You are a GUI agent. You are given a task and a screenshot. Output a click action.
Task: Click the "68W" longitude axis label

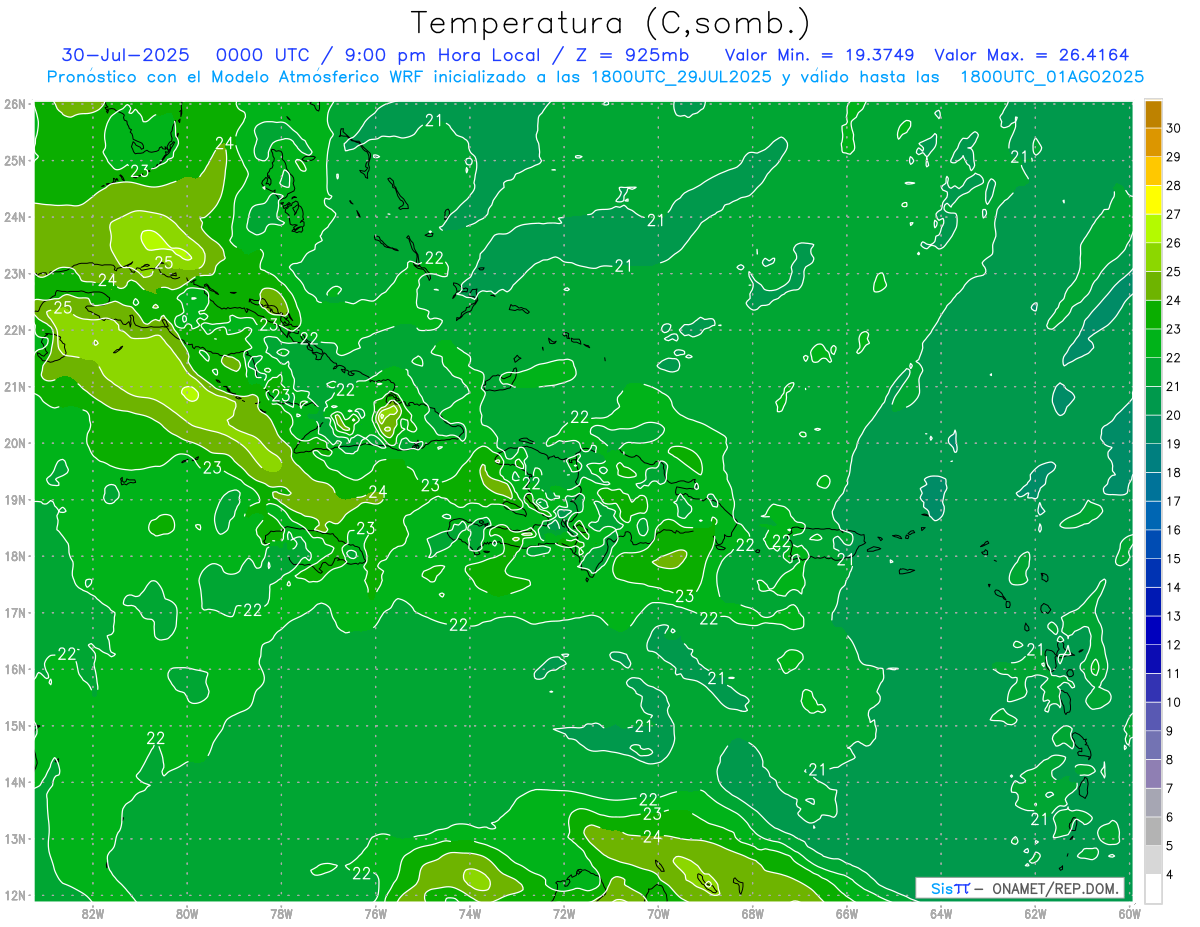[753, 914]
